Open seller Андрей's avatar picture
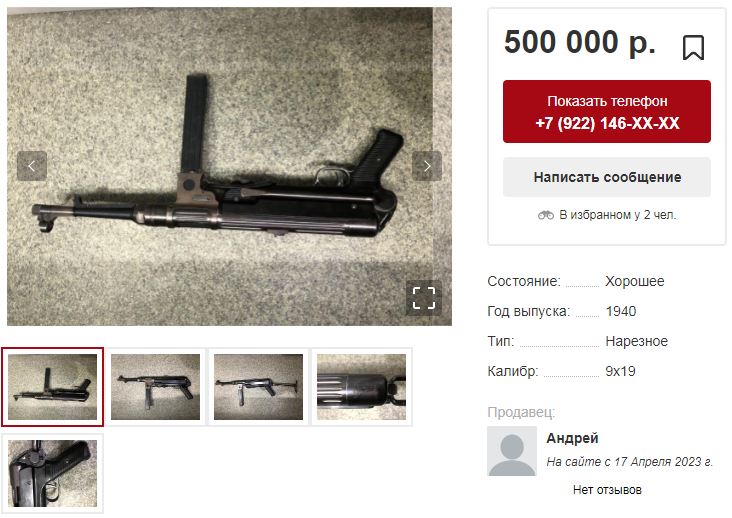This screenshot has height=518, width=732. [512, 451]
